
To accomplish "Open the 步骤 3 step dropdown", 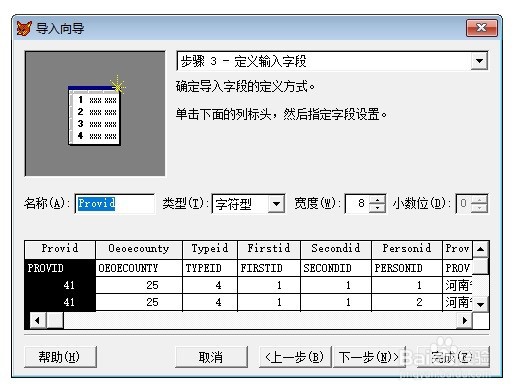I will coord(480,61).
